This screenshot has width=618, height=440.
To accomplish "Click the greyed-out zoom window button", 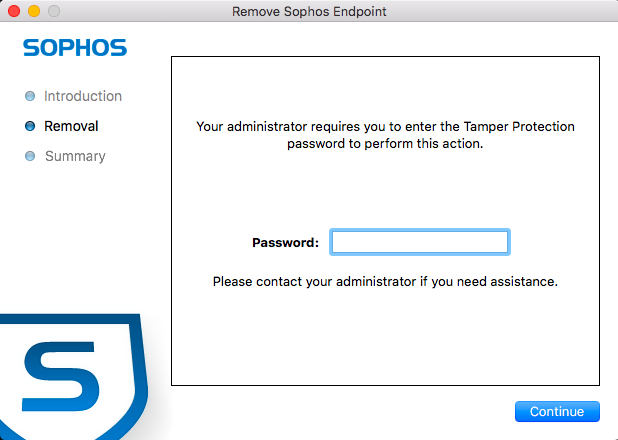I will tap(54, 11).
